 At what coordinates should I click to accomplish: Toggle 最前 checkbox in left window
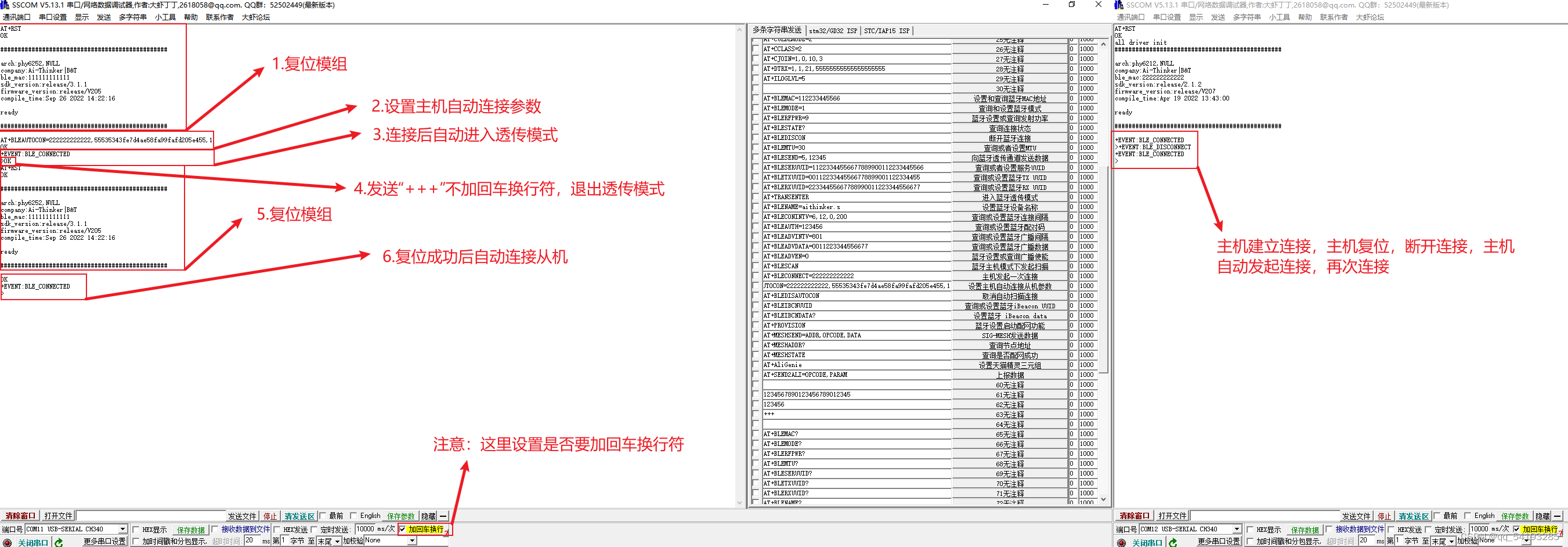pyautogui.click(x=323, y=516)
